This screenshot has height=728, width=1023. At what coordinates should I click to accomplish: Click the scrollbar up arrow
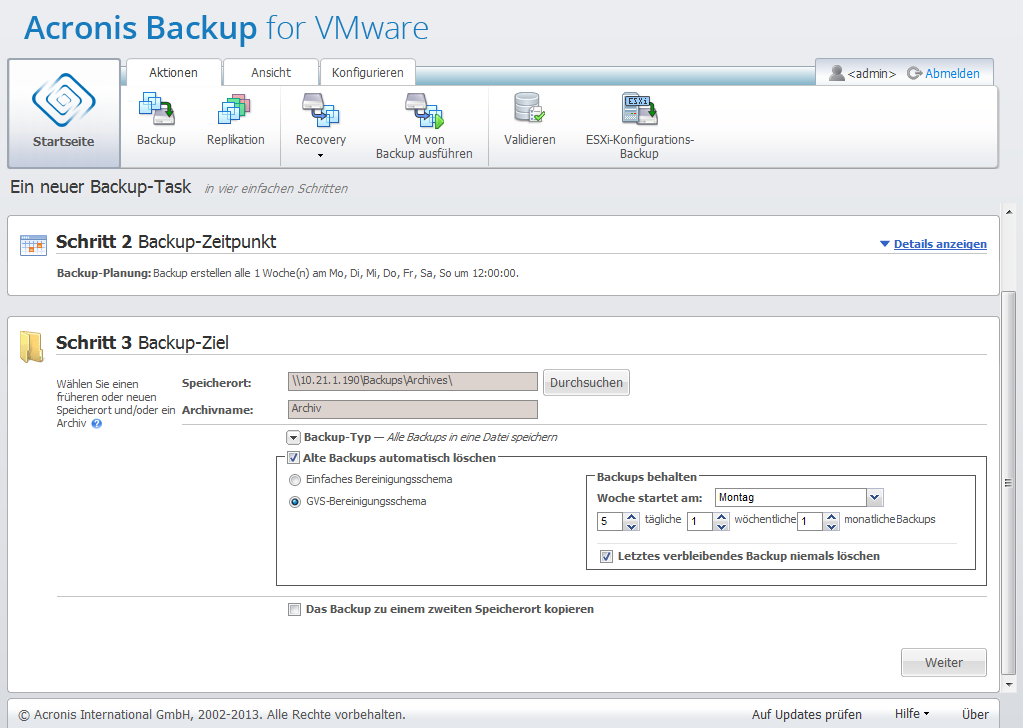click(1009, 212)
